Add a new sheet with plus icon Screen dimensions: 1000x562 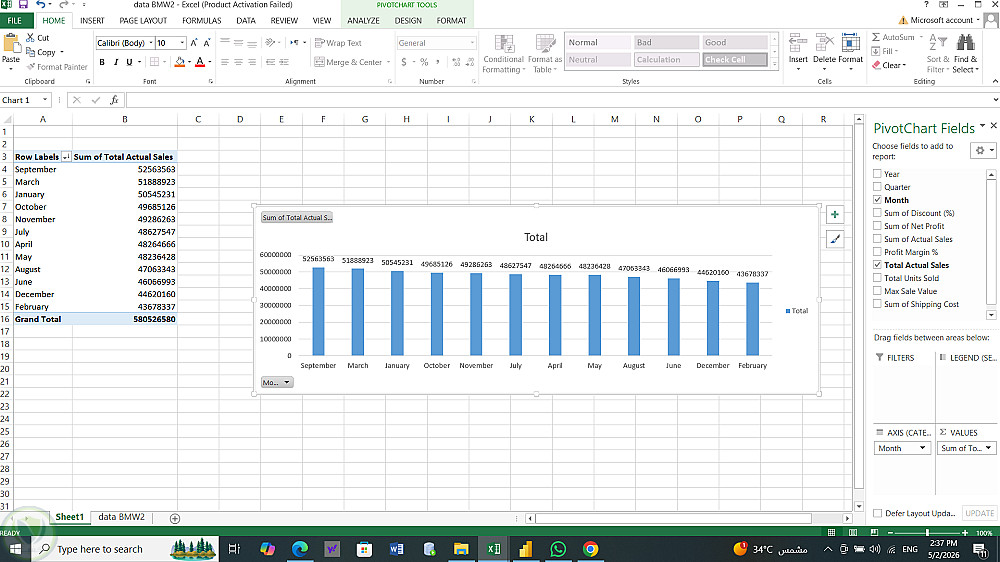(x=175, y=519)
